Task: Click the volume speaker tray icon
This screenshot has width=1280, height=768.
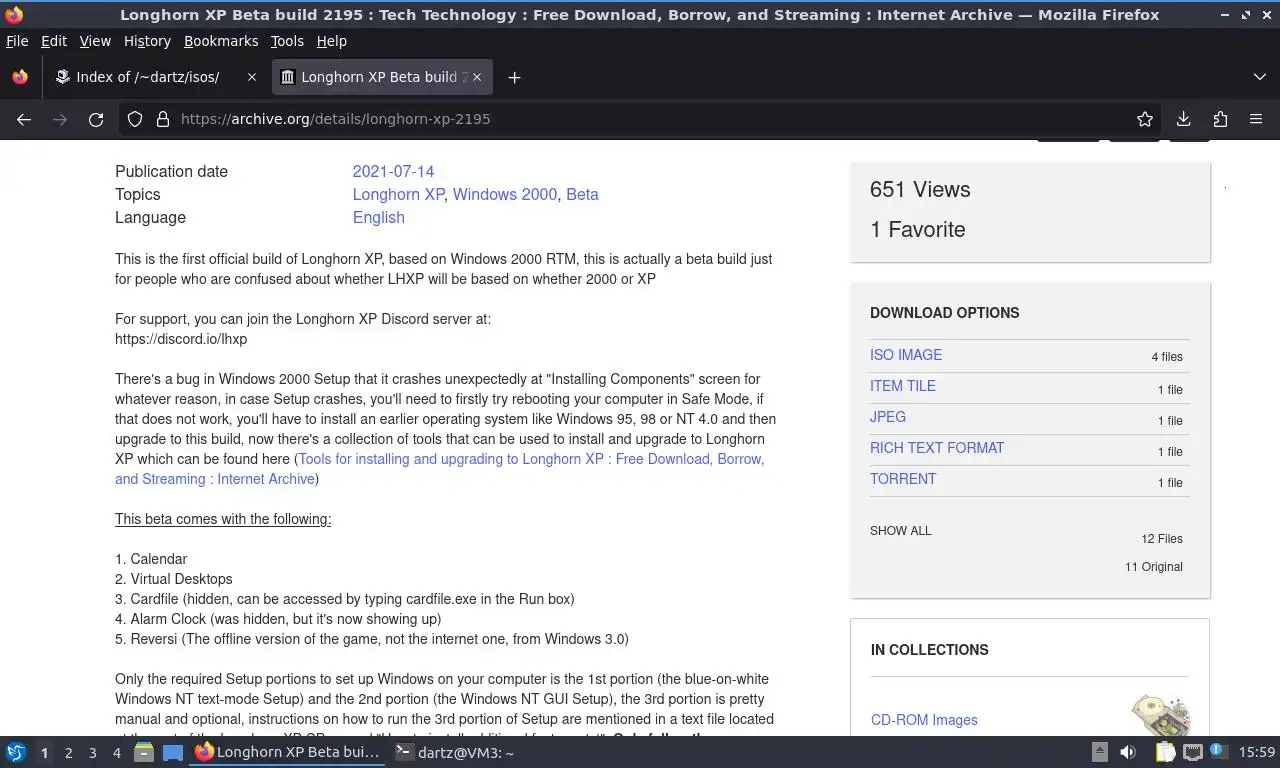Action: pyautogui.click(x=1128, y=752)
